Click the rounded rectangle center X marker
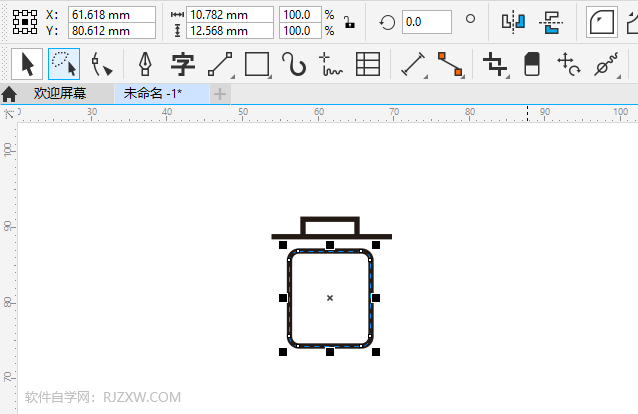 click(330, 298)
